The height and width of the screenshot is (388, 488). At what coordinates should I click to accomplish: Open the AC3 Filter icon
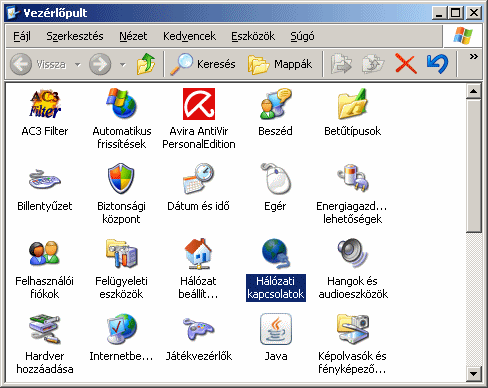point(45,104)
